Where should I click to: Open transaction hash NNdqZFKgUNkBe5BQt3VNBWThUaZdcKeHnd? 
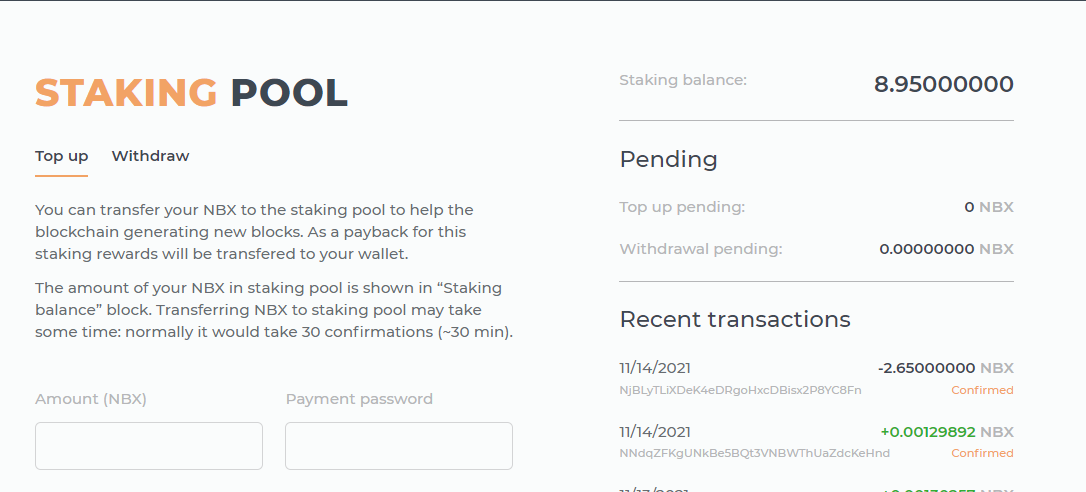click(754, 453)
